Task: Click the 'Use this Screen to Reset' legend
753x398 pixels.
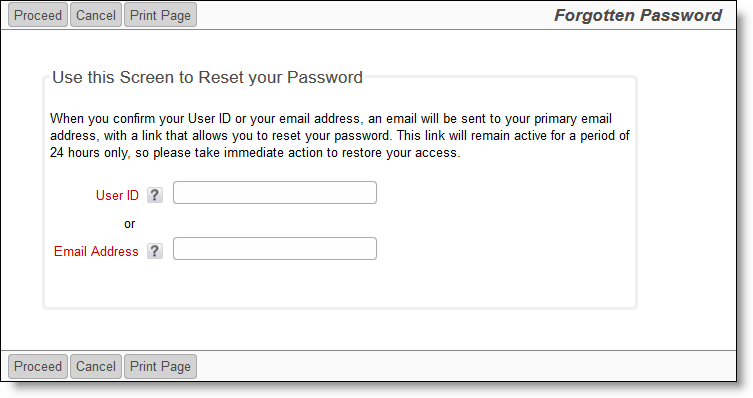Action: 207,77
